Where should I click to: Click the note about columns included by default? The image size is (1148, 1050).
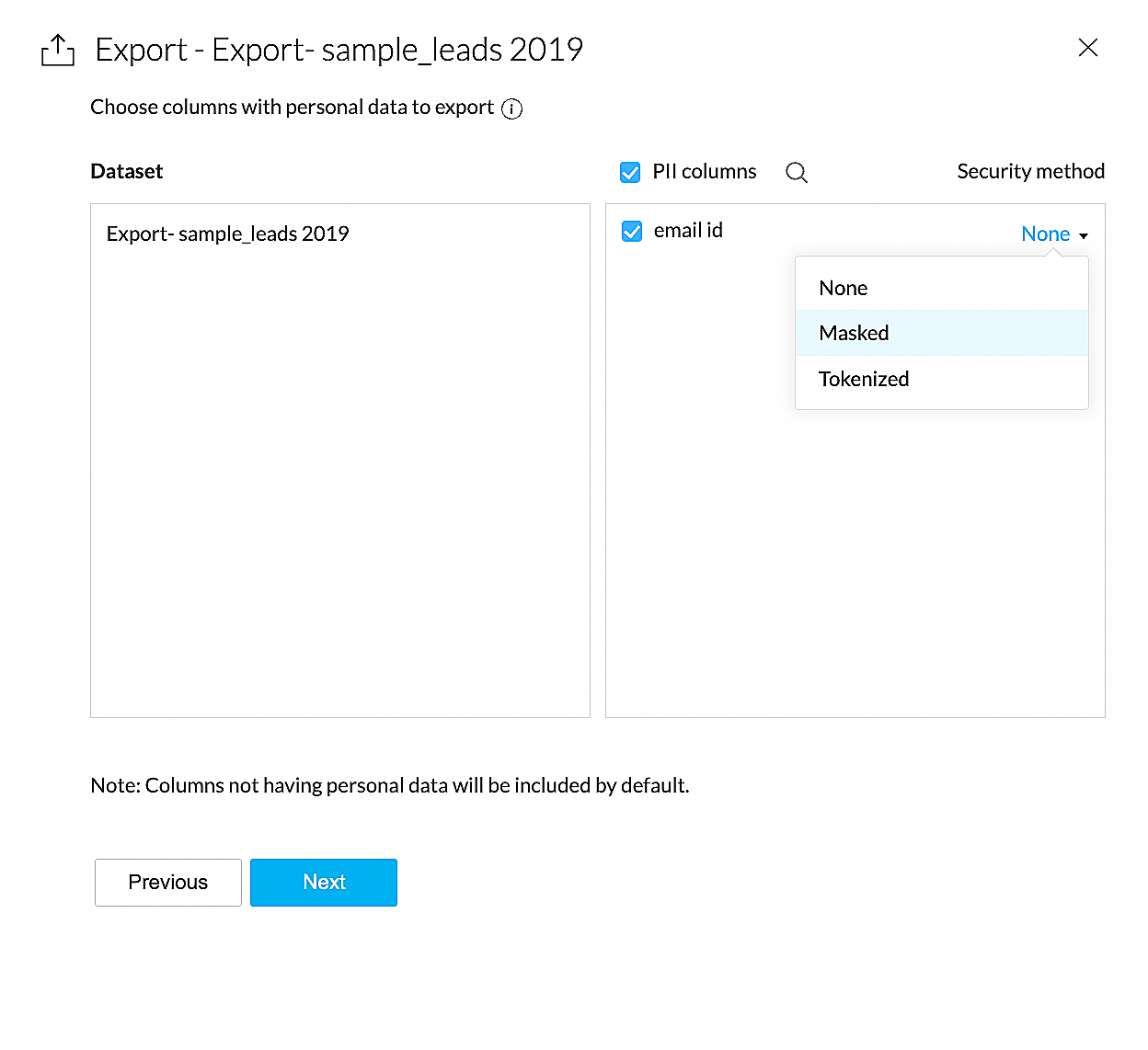click(390, 785)
